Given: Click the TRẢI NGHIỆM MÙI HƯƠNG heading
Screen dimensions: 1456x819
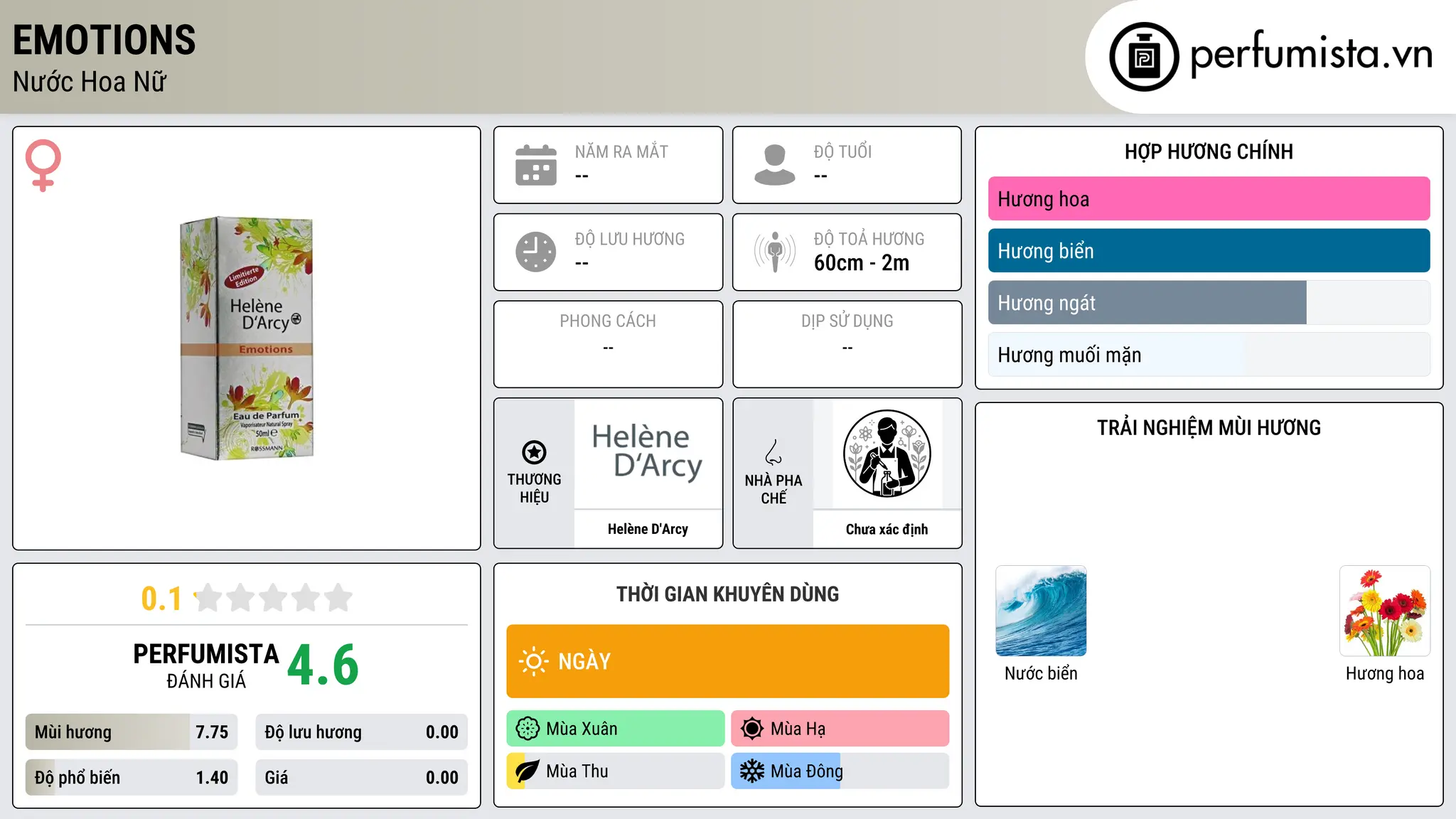Looking at the screenshot, I should 1209,427.
